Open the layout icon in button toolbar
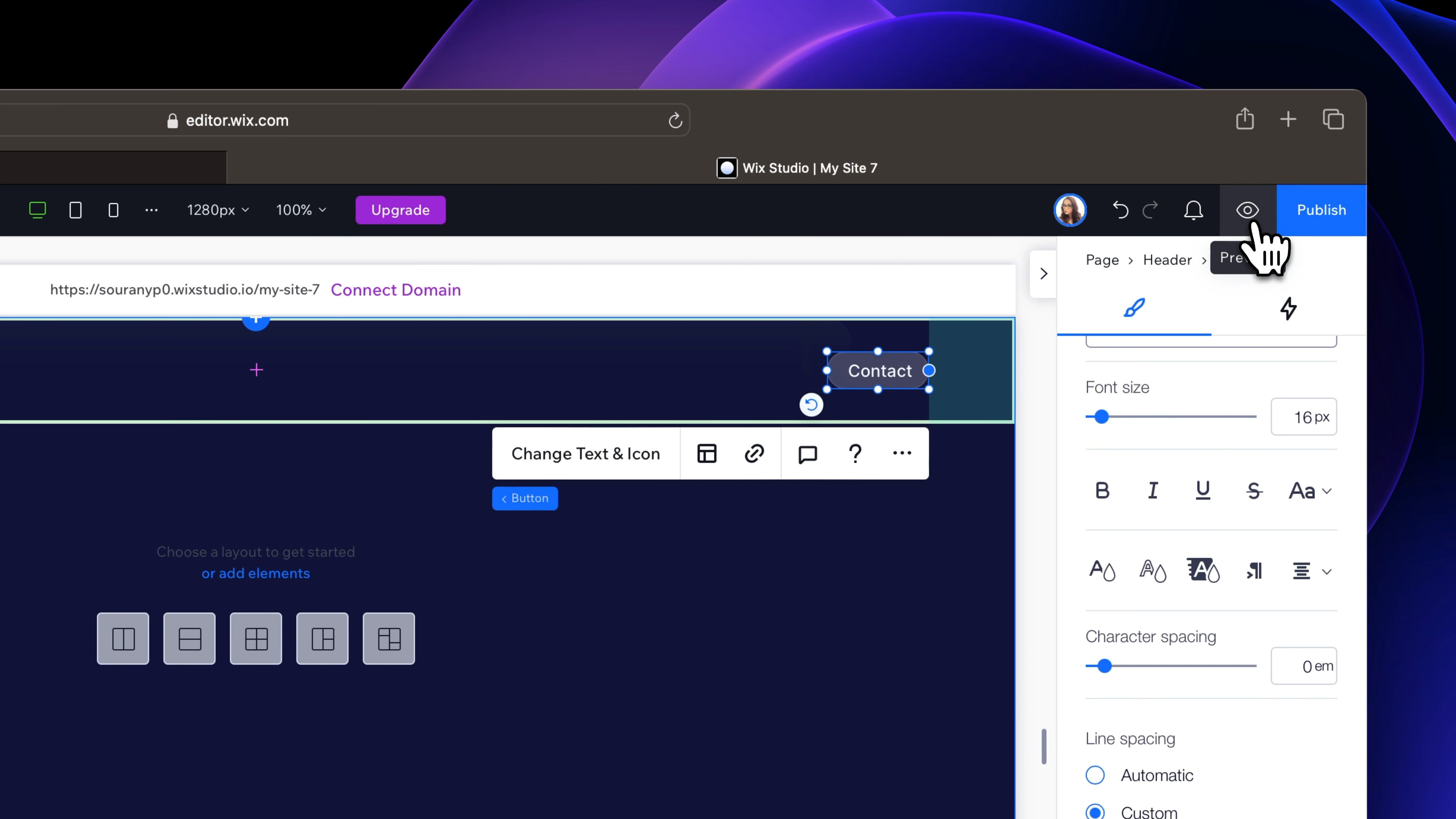1456x819 pixels. [x=706, y=454]
